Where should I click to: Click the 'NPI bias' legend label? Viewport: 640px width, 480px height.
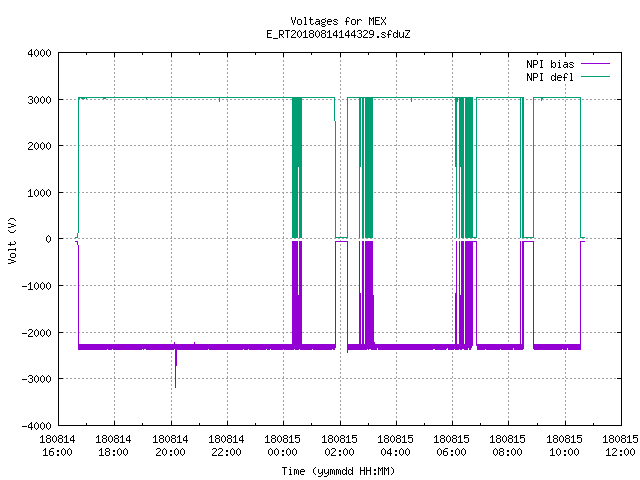pos(550,64)
